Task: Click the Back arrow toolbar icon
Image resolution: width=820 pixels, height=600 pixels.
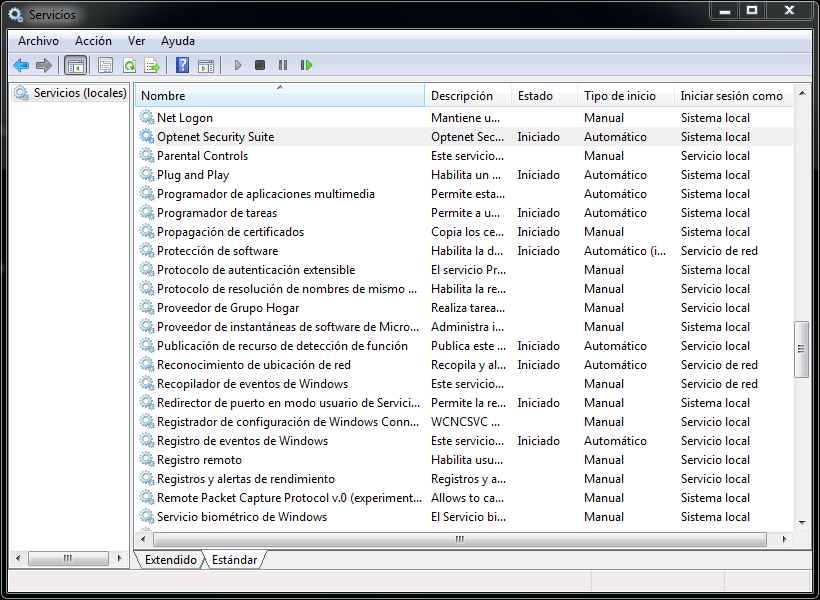Action: click(21, 65)
